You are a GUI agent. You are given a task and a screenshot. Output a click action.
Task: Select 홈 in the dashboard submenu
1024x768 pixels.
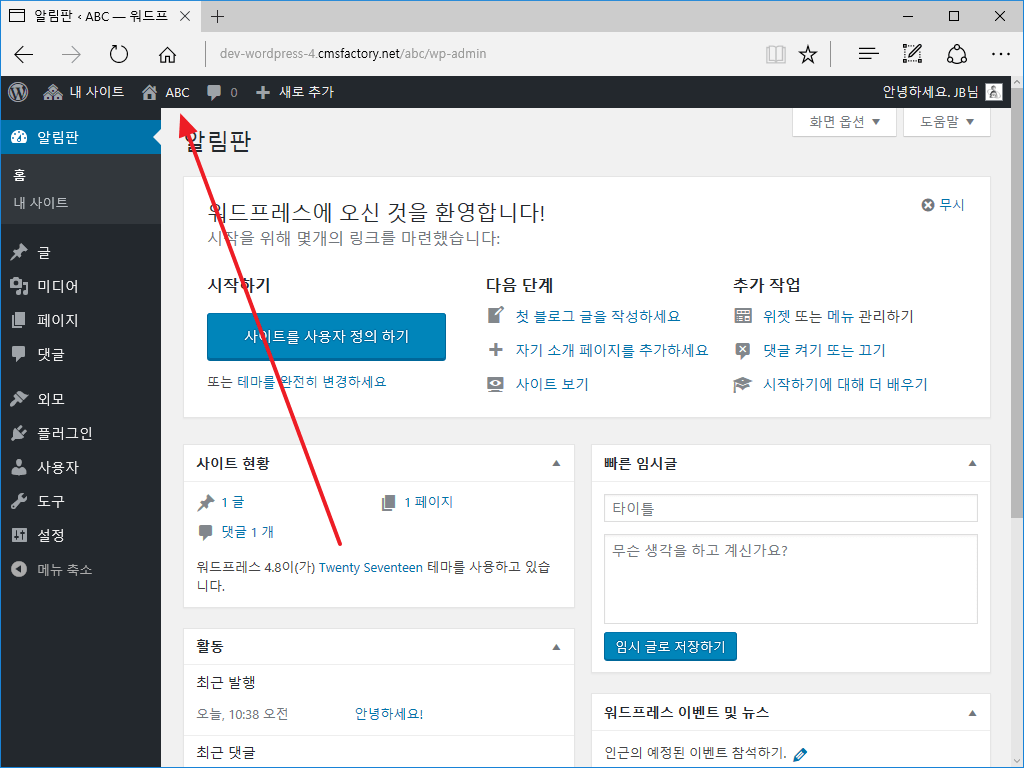20,175
